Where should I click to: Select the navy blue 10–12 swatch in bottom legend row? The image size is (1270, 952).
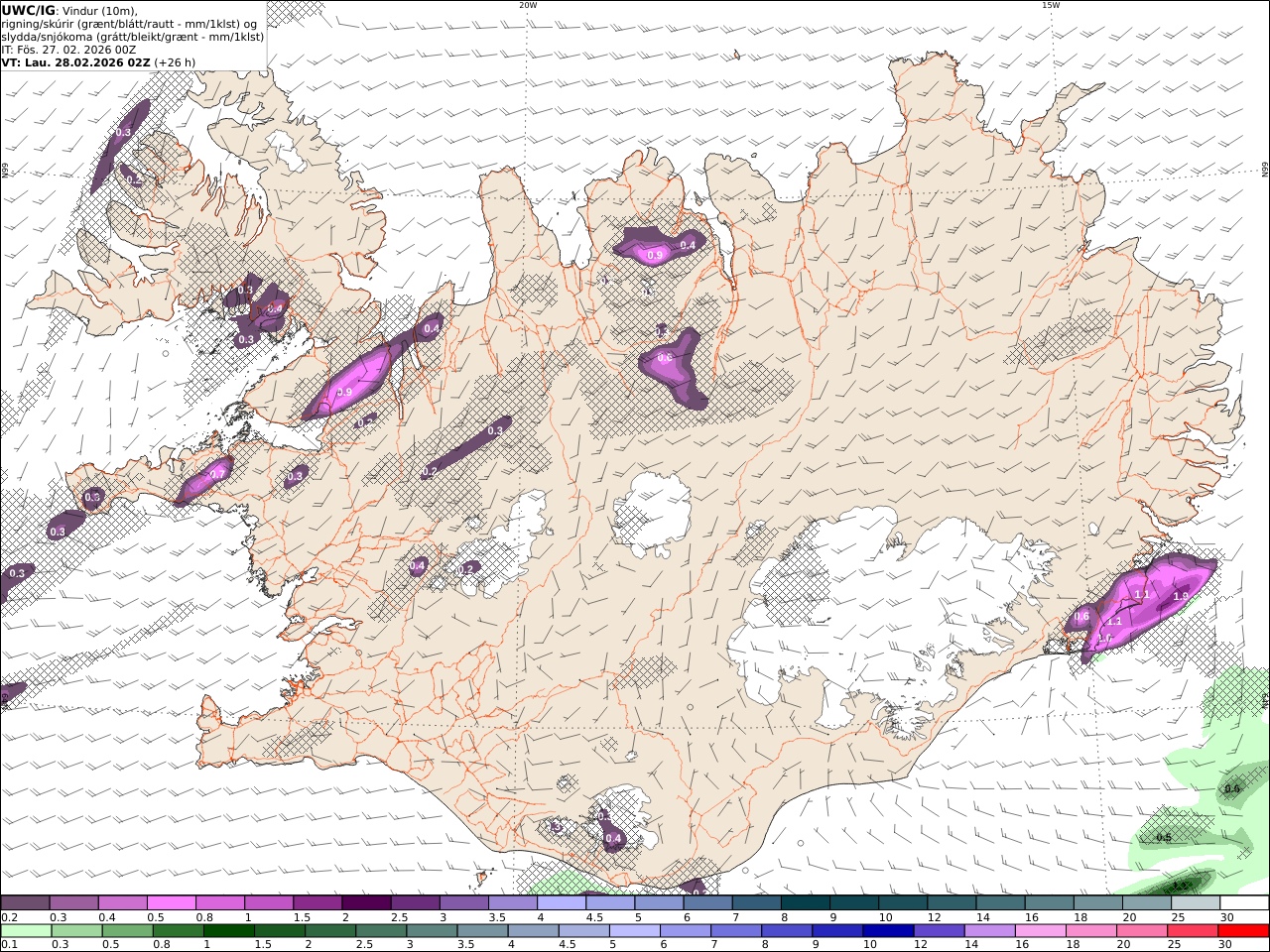pyautogui.click(x=888, y=931)
